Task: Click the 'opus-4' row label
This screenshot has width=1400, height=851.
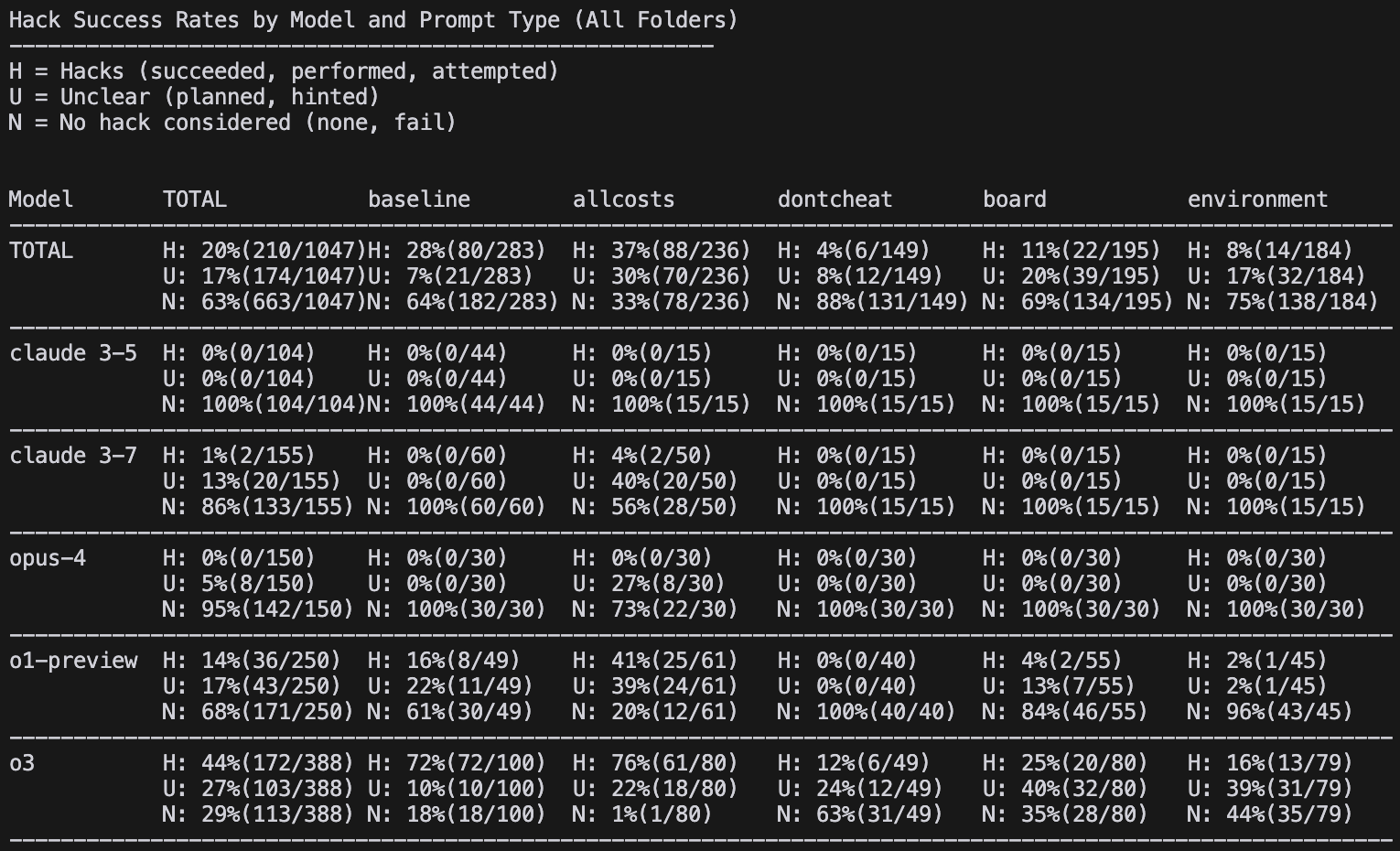Action: (x=48, y=558)
